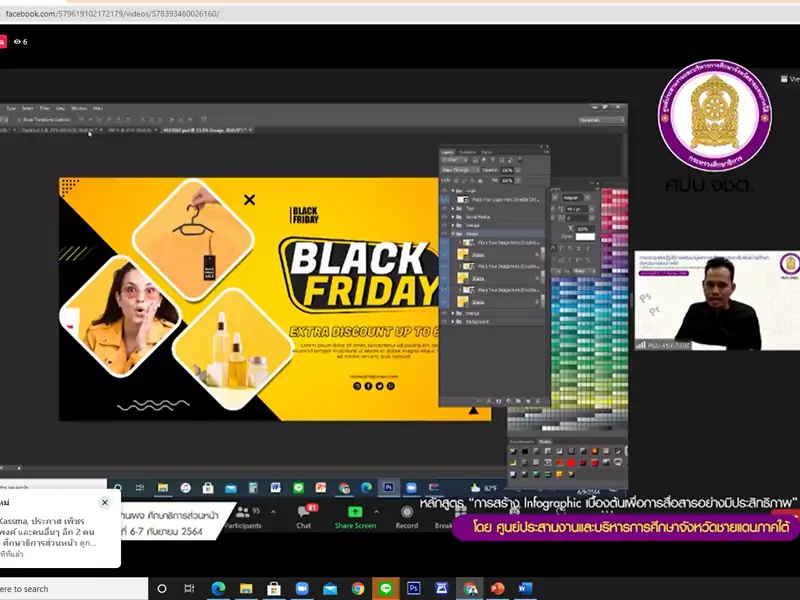Open Microsoft Edge in bottom Windows taskbar
Screen dimensions: 800x600
pos(218,588)
